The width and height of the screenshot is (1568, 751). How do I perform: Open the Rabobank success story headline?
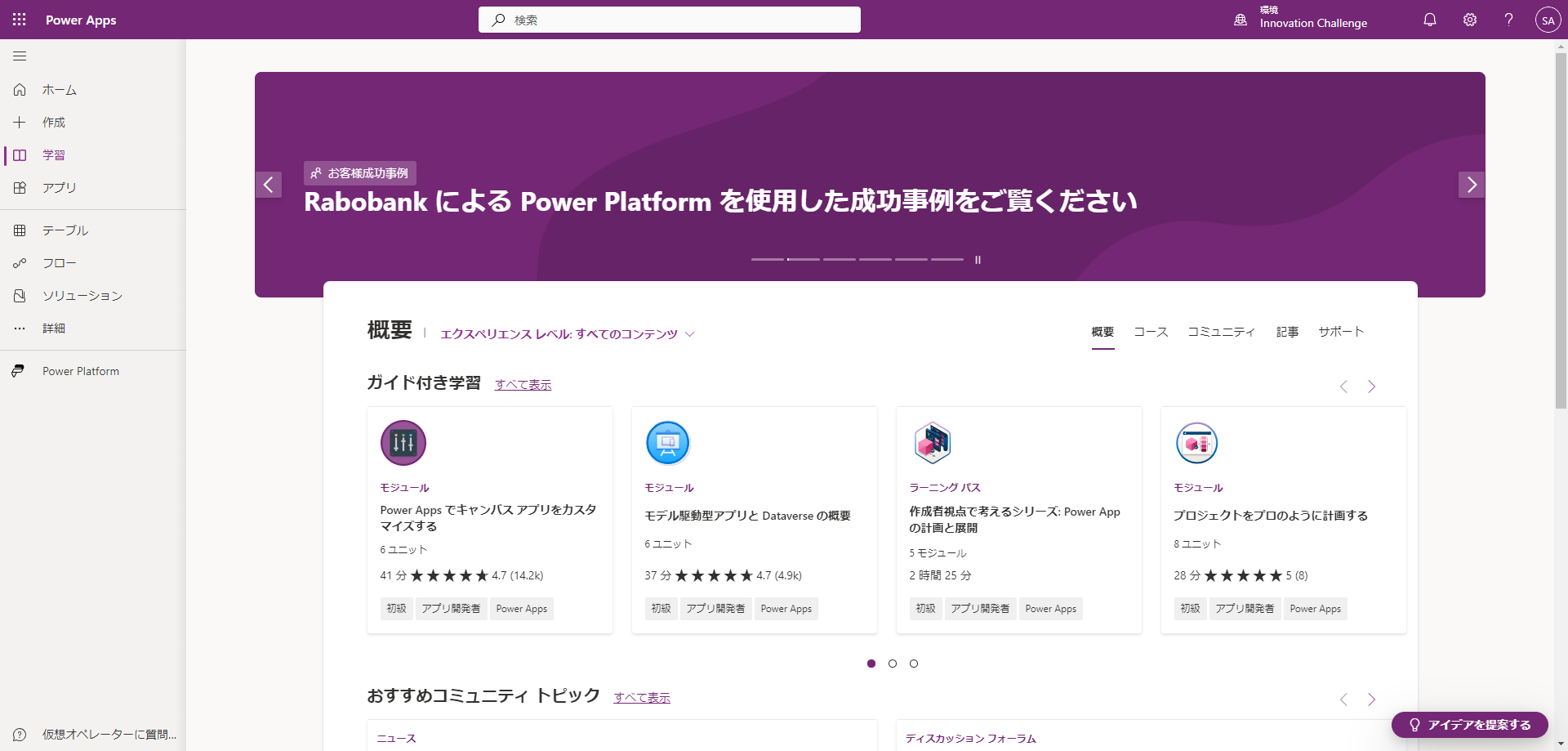(721, 201)
